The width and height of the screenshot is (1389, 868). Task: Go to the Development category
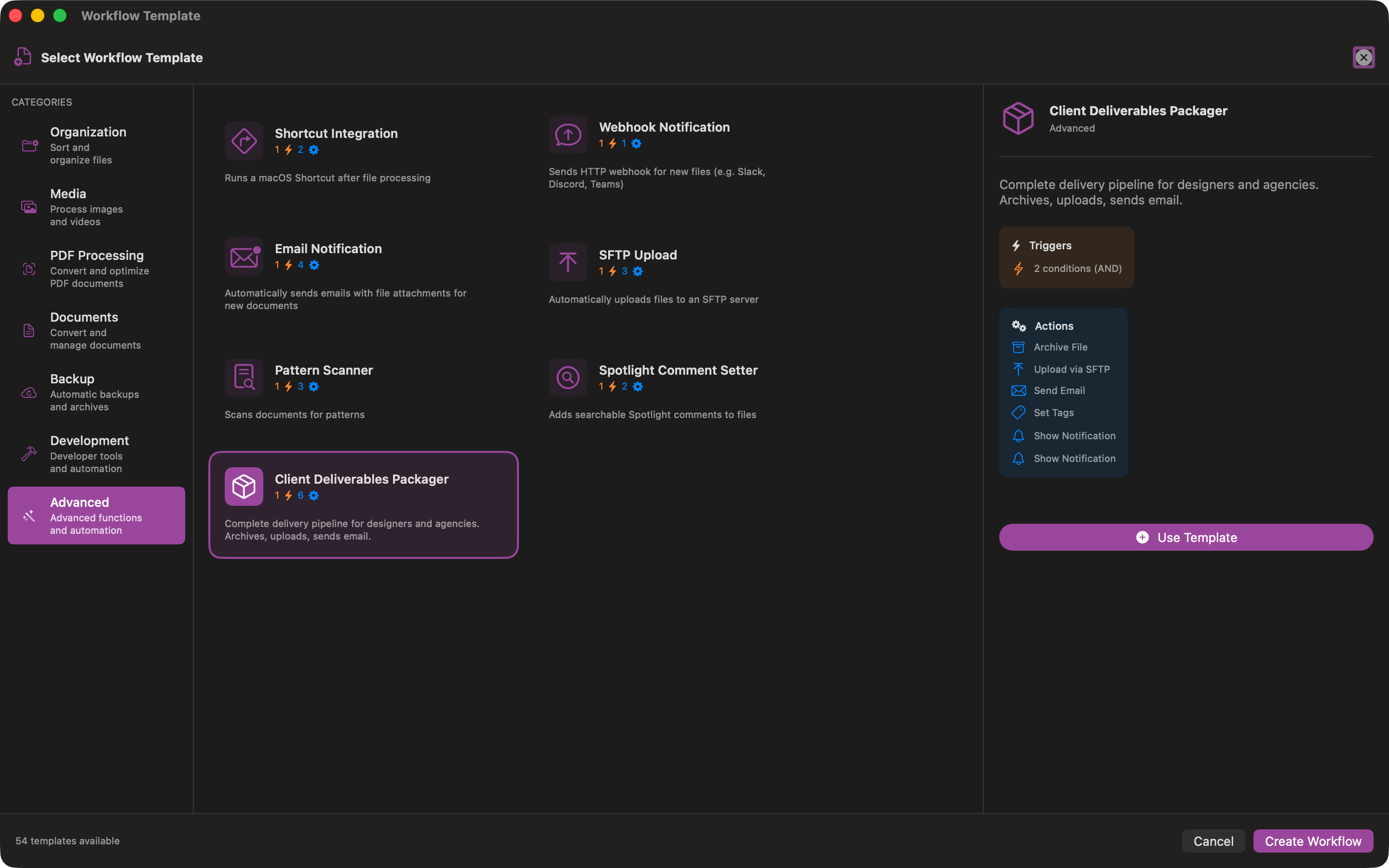point(96,454)
